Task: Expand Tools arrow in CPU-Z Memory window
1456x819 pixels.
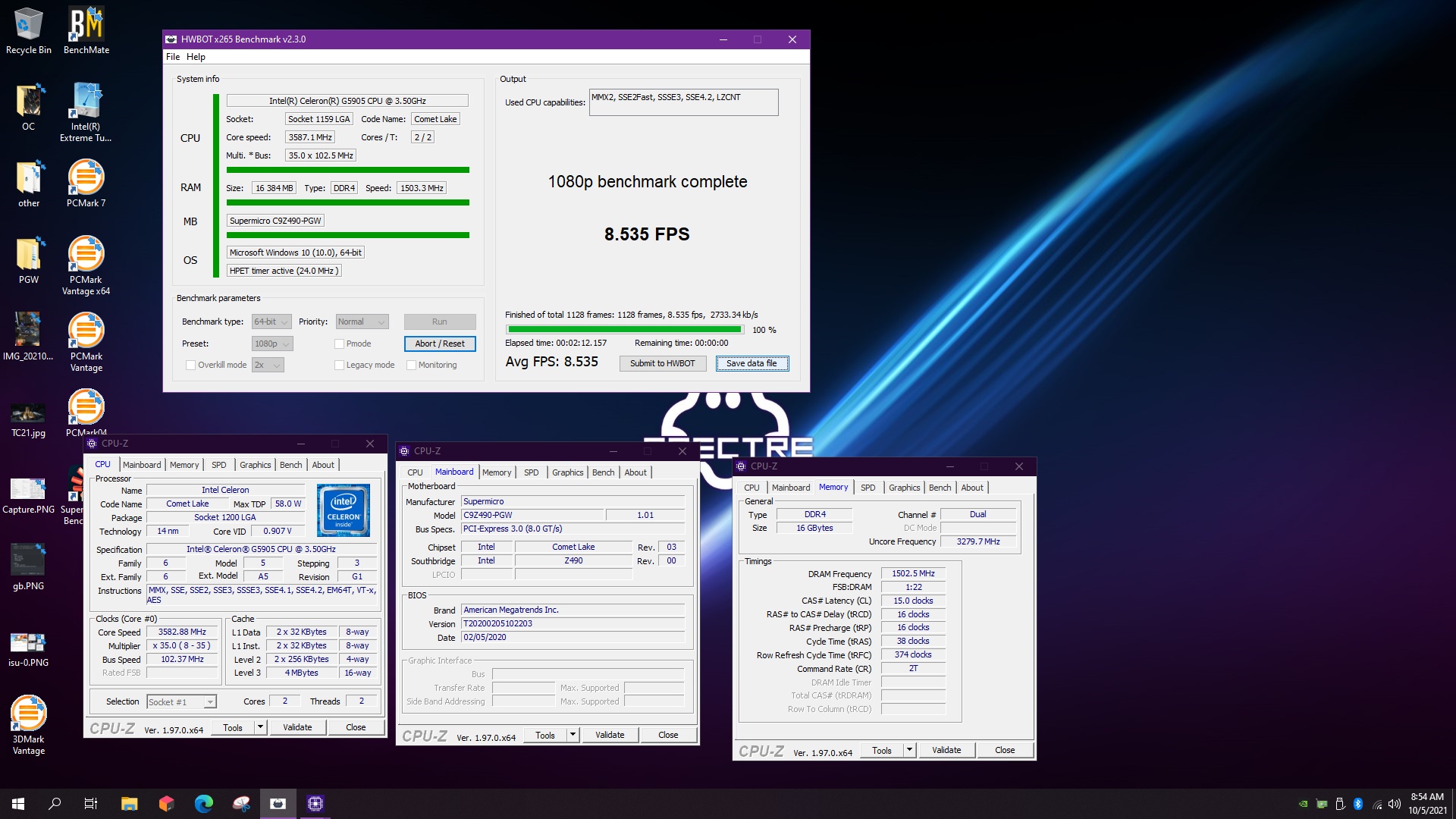Action: pos(909,750)
